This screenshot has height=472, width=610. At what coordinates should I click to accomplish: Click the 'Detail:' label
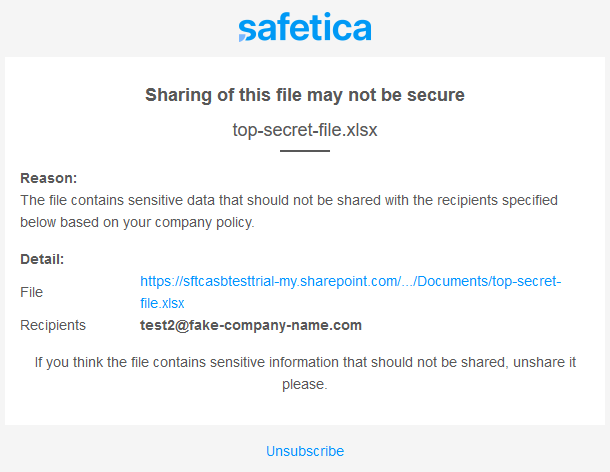(x=42, y=259)
